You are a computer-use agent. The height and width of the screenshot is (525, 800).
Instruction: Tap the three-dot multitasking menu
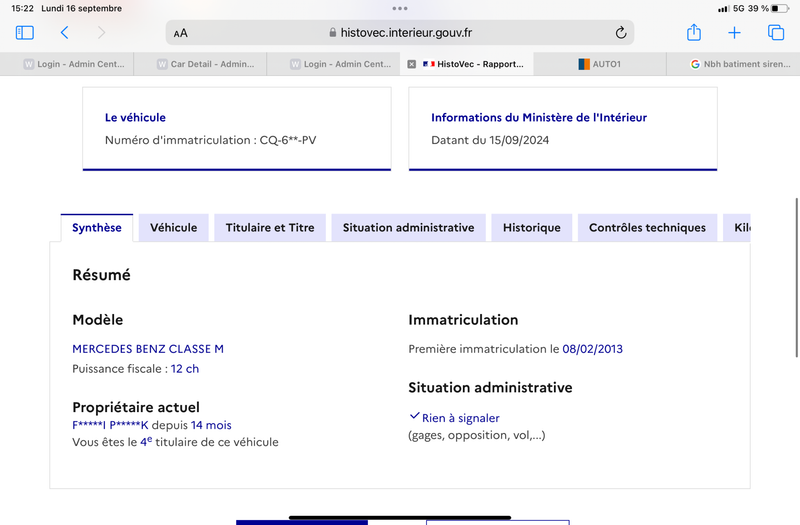400,8
